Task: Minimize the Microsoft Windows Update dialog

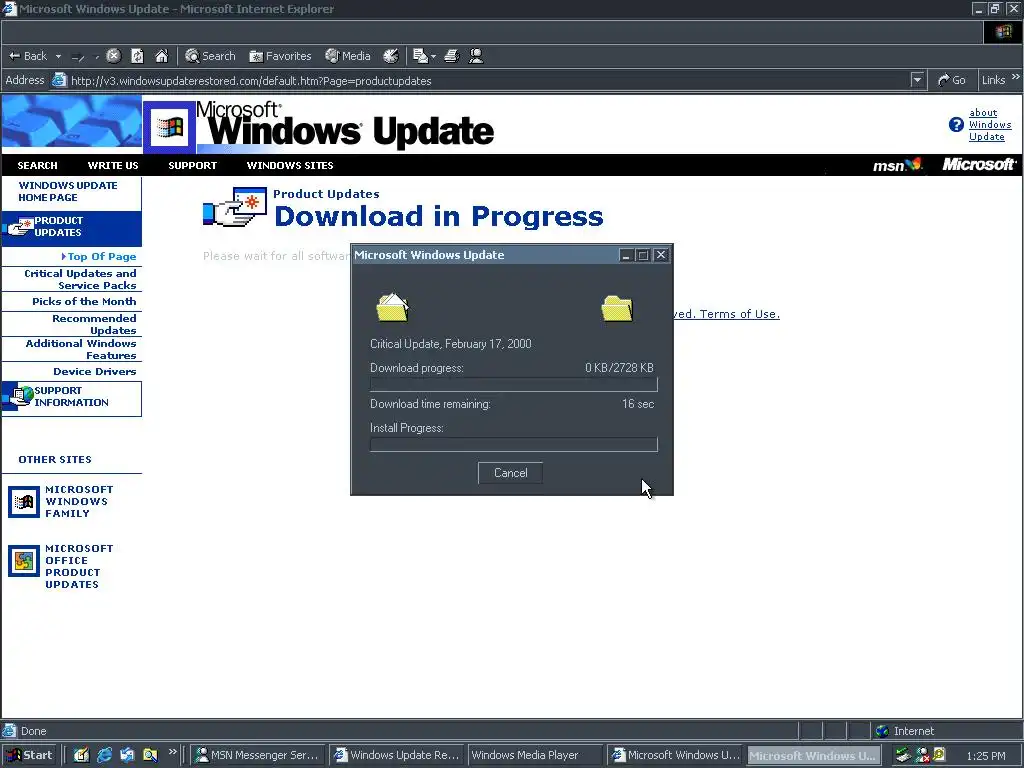Action: tap(626, 255)
